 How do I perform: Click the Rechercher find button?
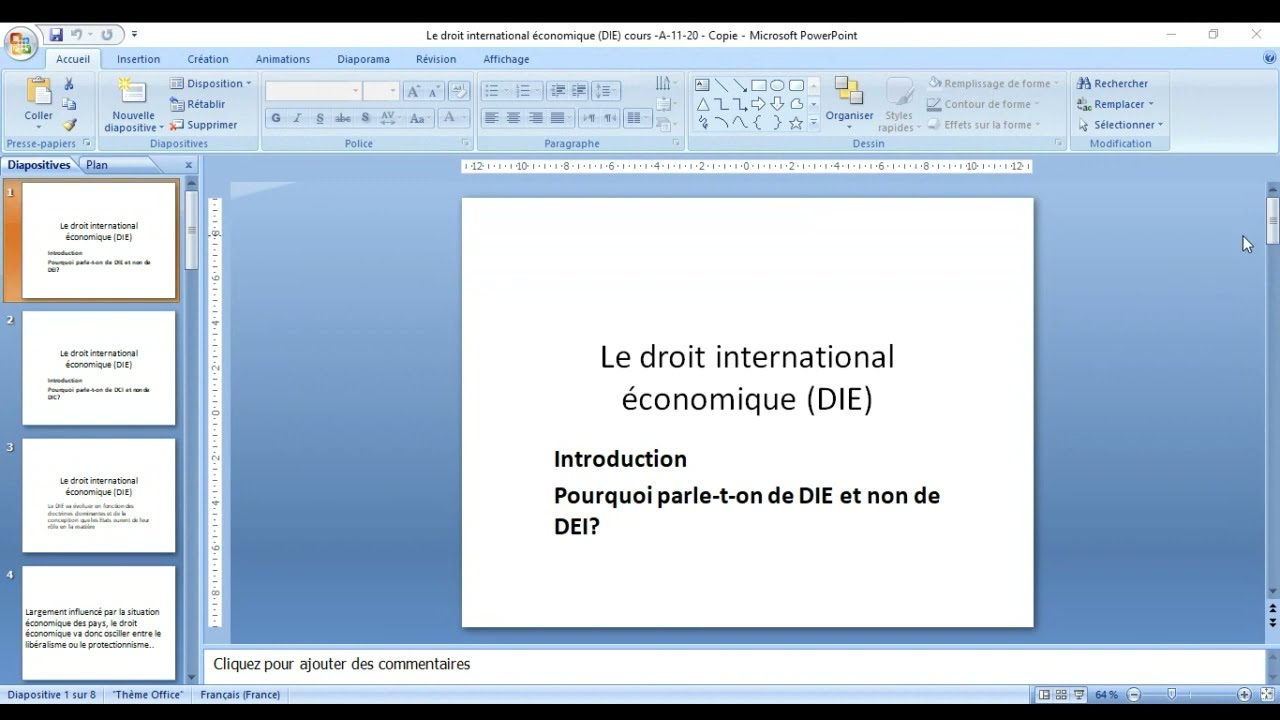pos(1112,84)
